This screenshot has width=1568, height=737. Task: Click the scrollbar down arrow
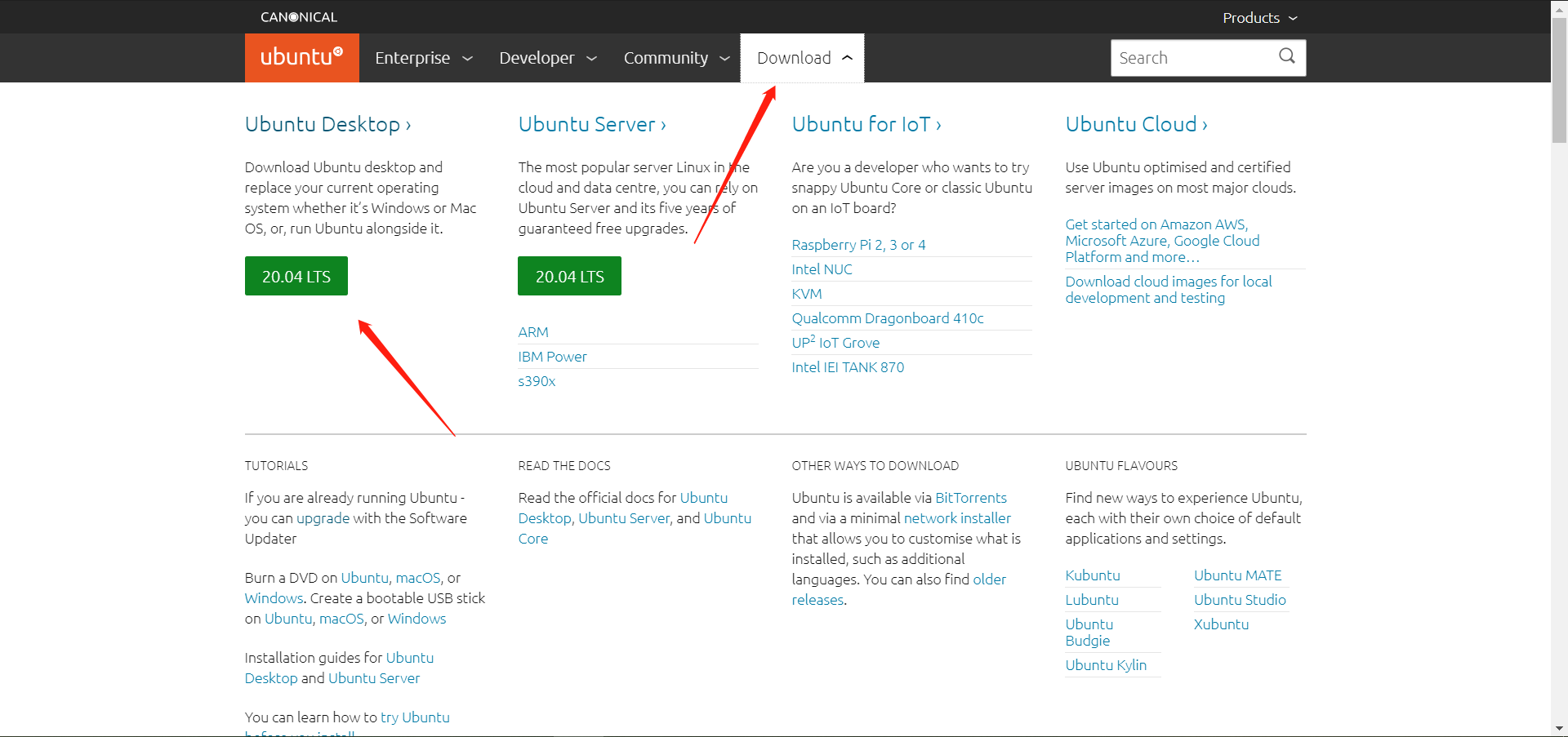[1559, 728]
